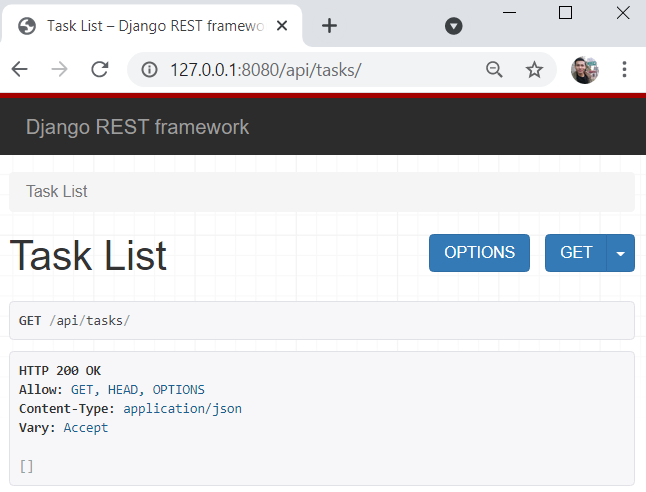Image resolution: width=646 pixels, height=492 pixels.
Task: Bookmark this page with the star
Action: tap(534, 69)
